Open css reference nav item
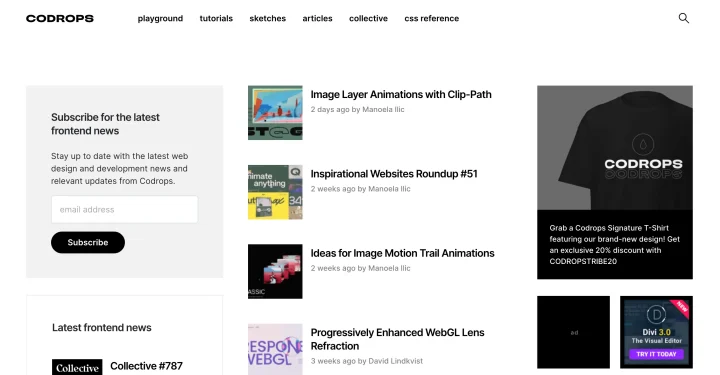Screen dimensions: 720x375 [x=432, y=18]
